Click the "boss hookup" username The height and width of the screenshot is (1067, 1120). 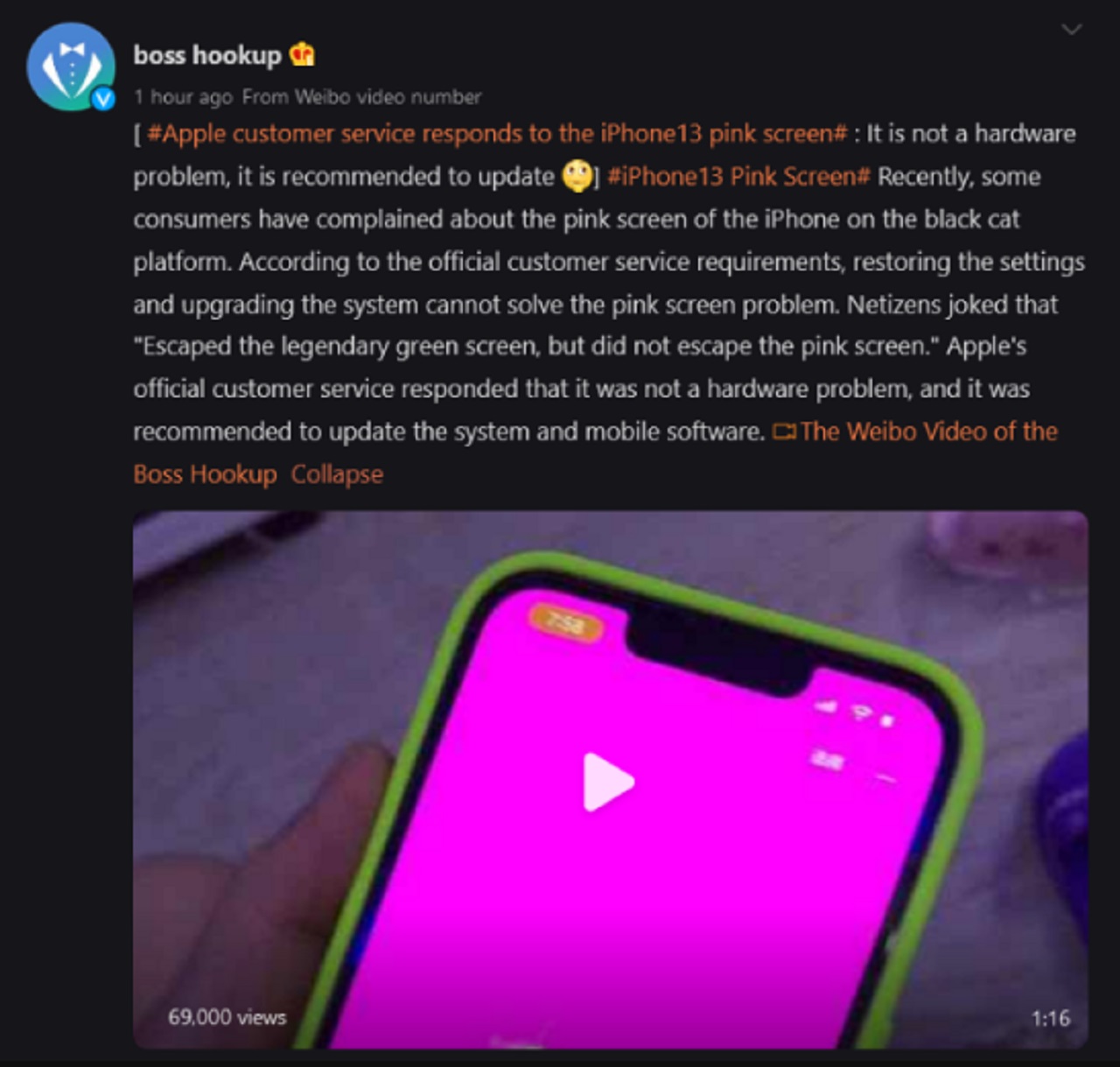207,55
